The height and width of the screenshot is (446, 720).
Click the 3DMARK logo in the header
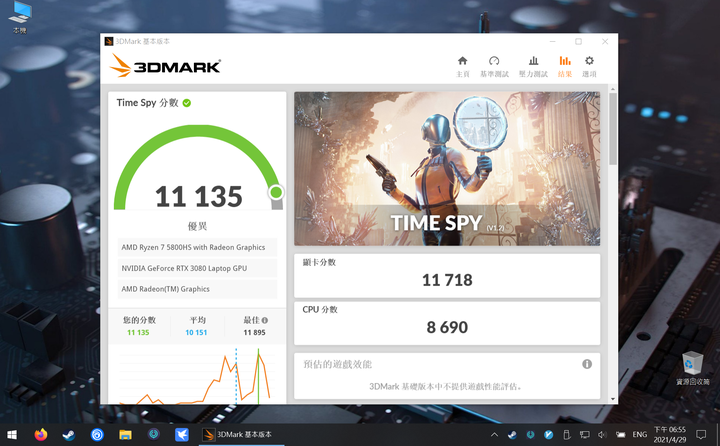165,66
